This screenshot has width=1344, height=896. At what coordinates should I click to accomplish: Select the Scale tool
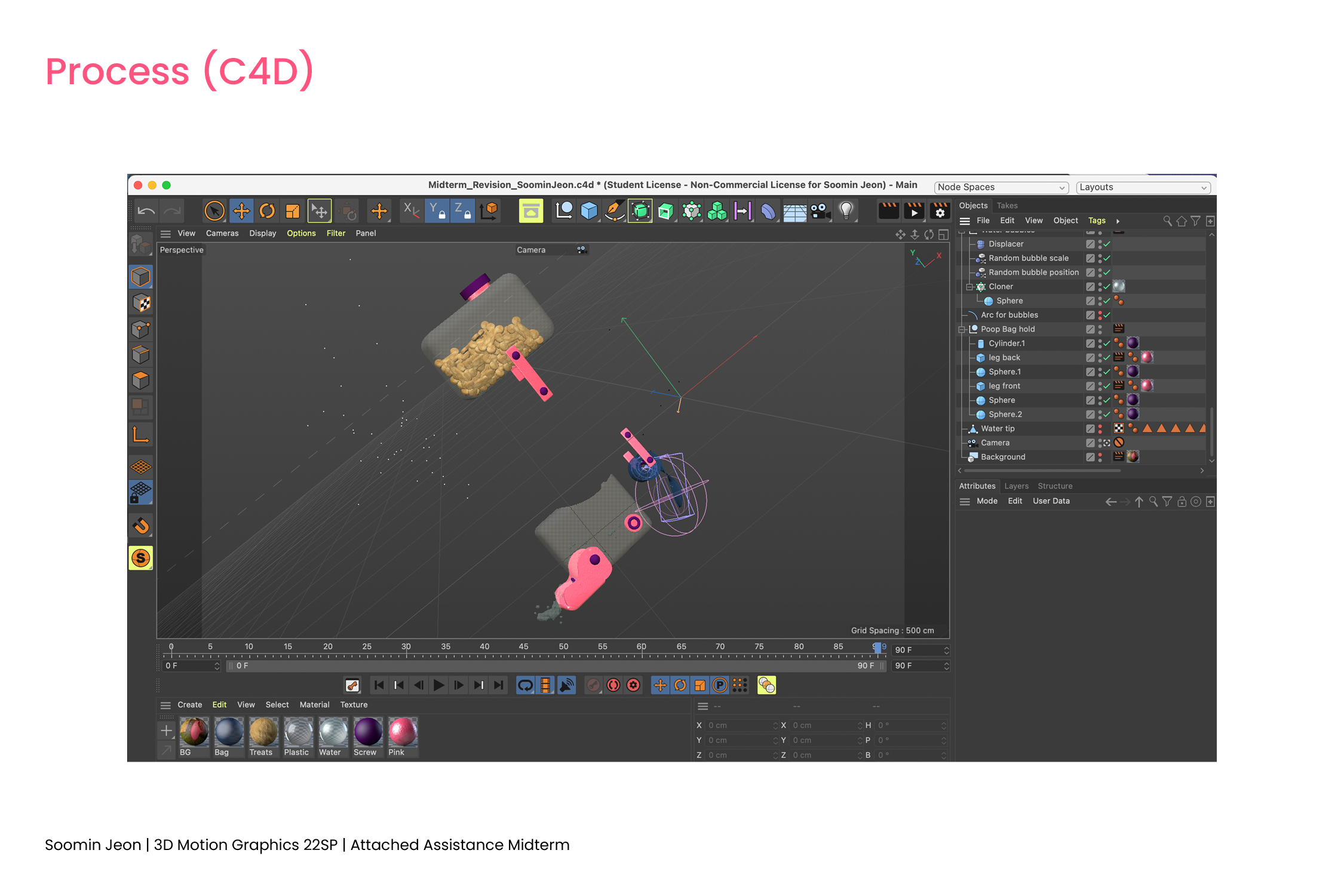pyautogui.click(x=293, y=211)
